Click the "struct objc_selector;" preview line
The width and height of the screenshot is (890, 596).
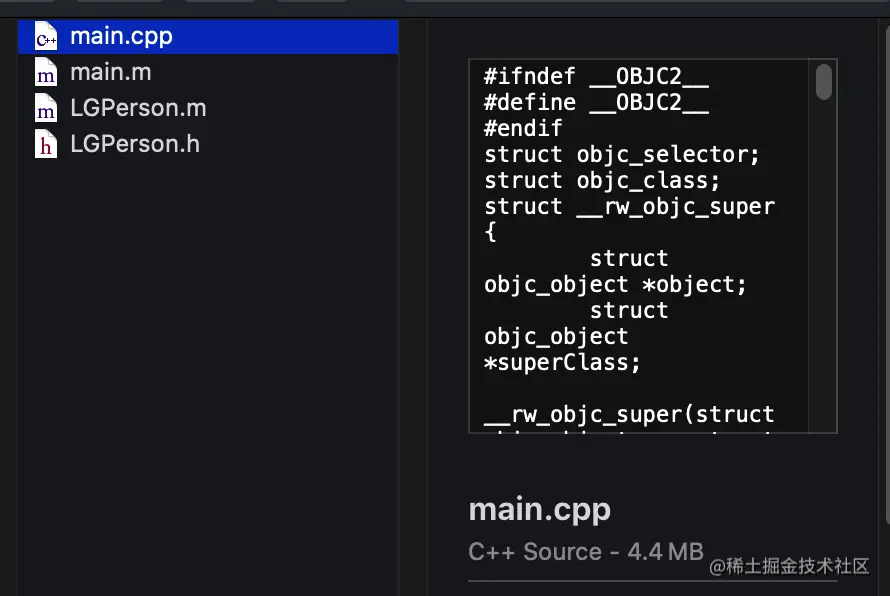(x=622, y=155)
